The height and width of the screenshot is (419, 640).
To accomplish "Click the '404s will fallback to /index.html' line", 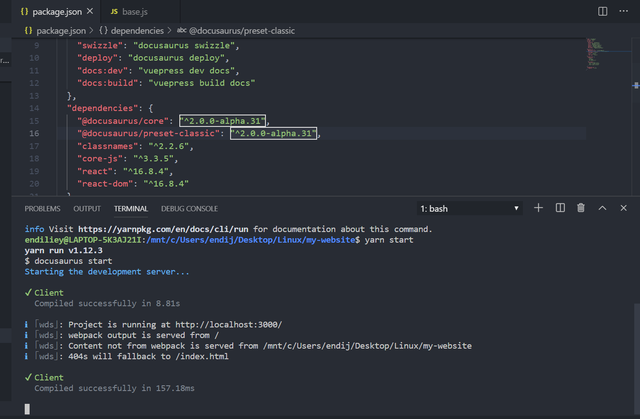I will pos(148,357).
